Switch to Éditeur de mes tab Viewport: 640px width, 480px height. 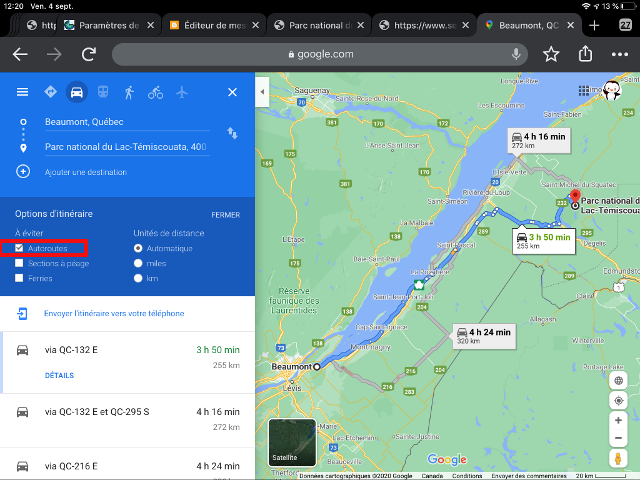click(x=214, y=25)
